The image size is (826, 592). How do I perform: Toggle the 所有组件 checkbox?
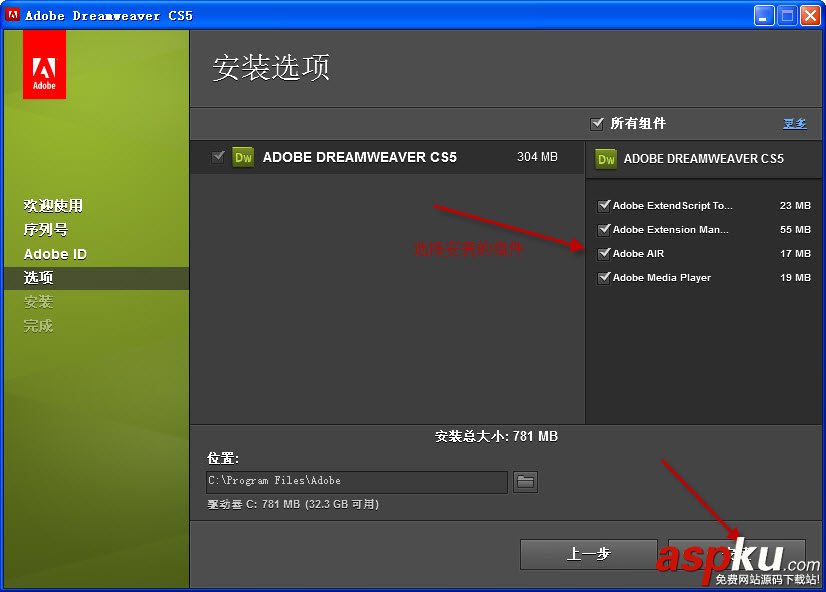[x=597, y=124]
